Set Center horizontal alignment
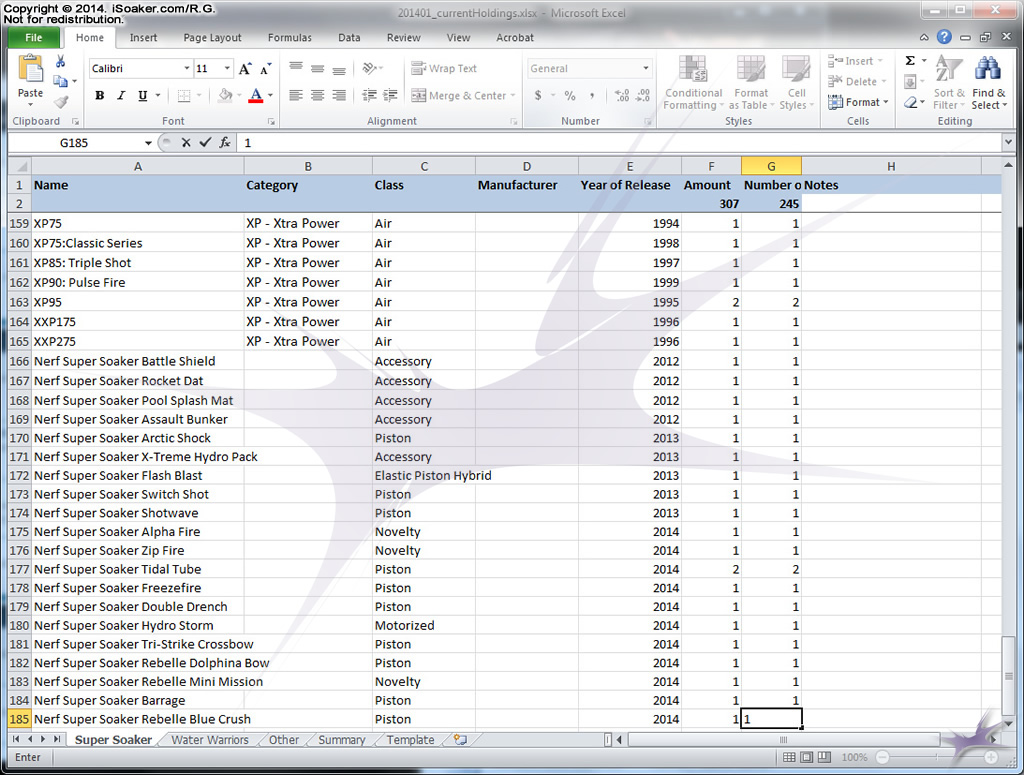The image size is (1024, 775). (x=317, y=95)
